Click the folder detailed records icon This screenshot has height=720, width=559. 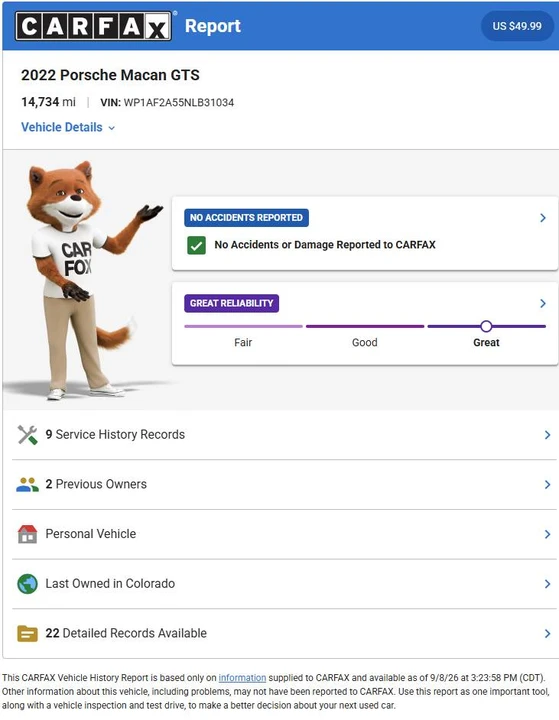coord(28,633)
